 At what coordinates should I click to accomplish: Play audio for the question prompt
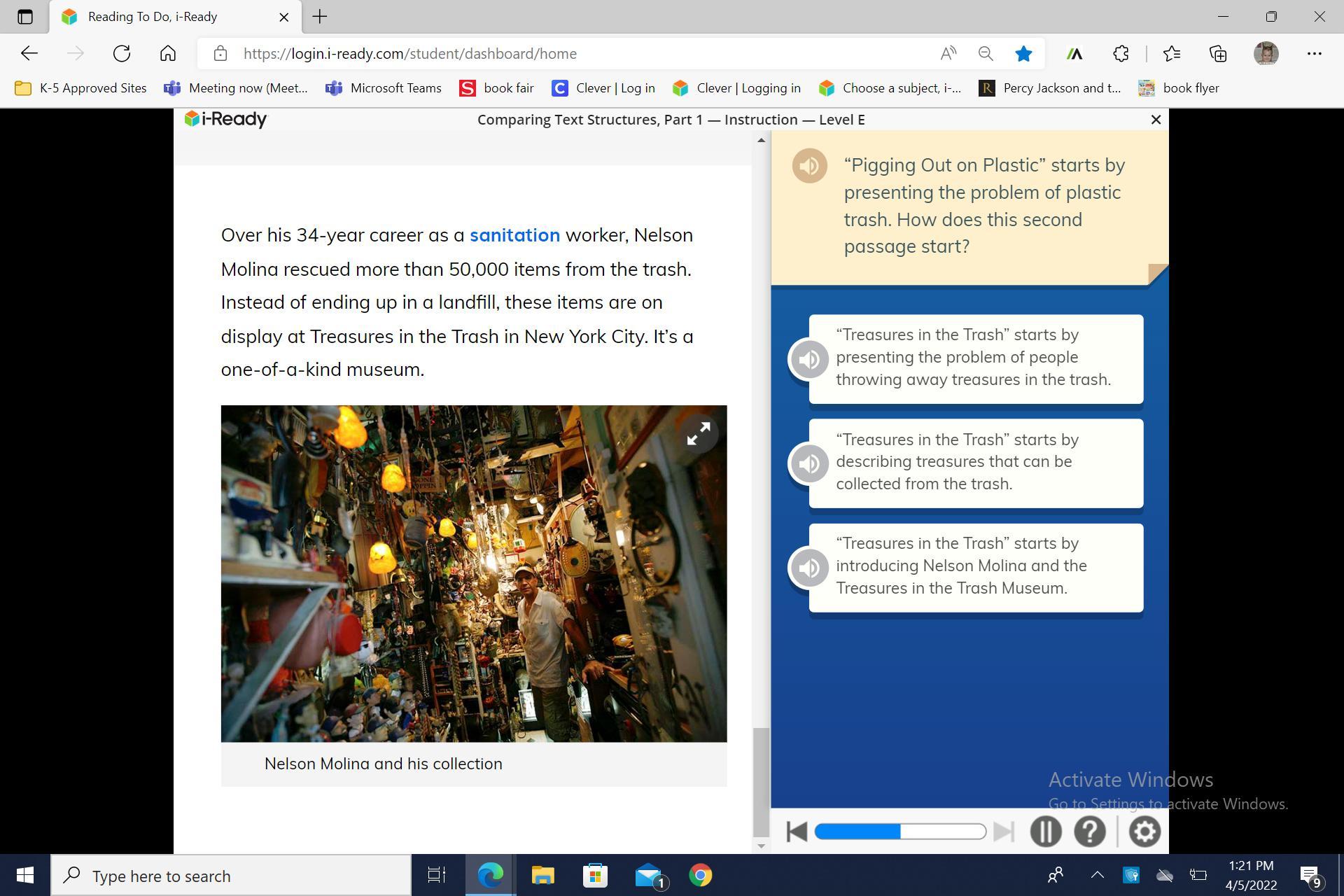[x=809, y=166]
